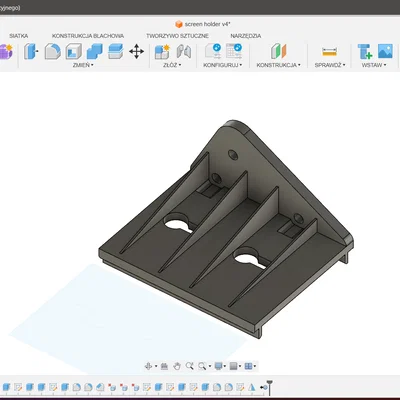Select the top screw hole on the back plate
The width and height of the screenshot is (400, 400).
tap(233, 155)
